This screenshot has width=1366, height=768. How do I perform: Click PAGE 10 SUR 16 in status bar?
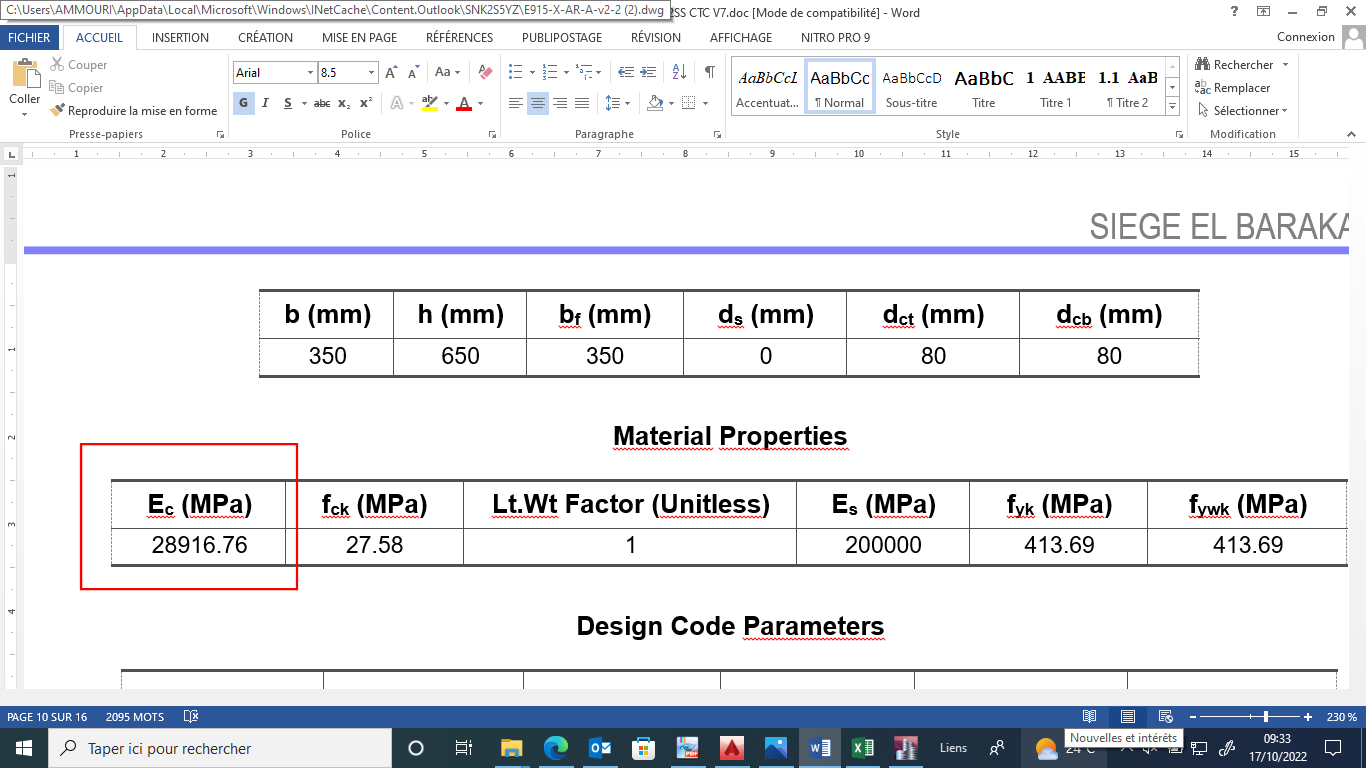(47, 717)
